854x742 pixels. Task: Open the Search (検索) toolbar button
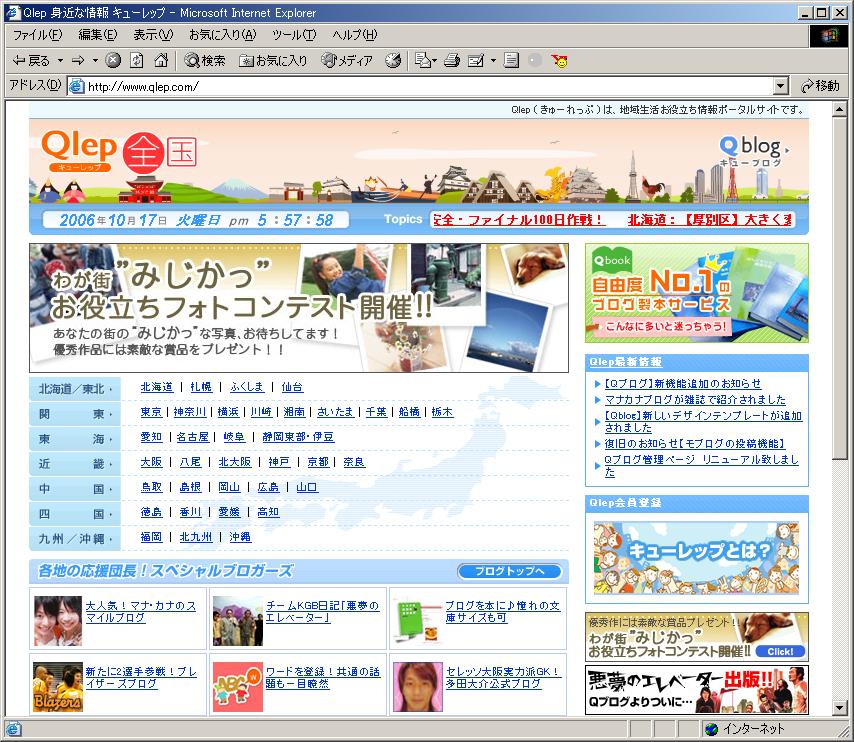pyautogui.click(x=205, y=61)
